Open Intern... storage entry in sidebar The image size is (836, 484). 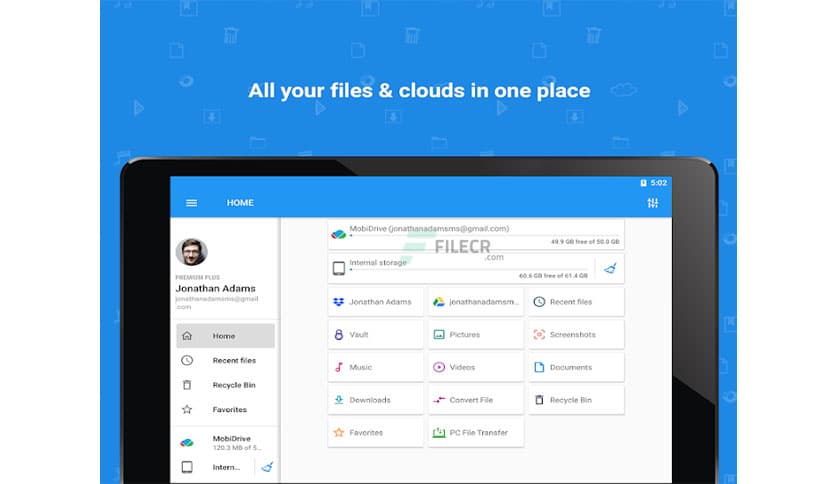click(x=215, y=467)
